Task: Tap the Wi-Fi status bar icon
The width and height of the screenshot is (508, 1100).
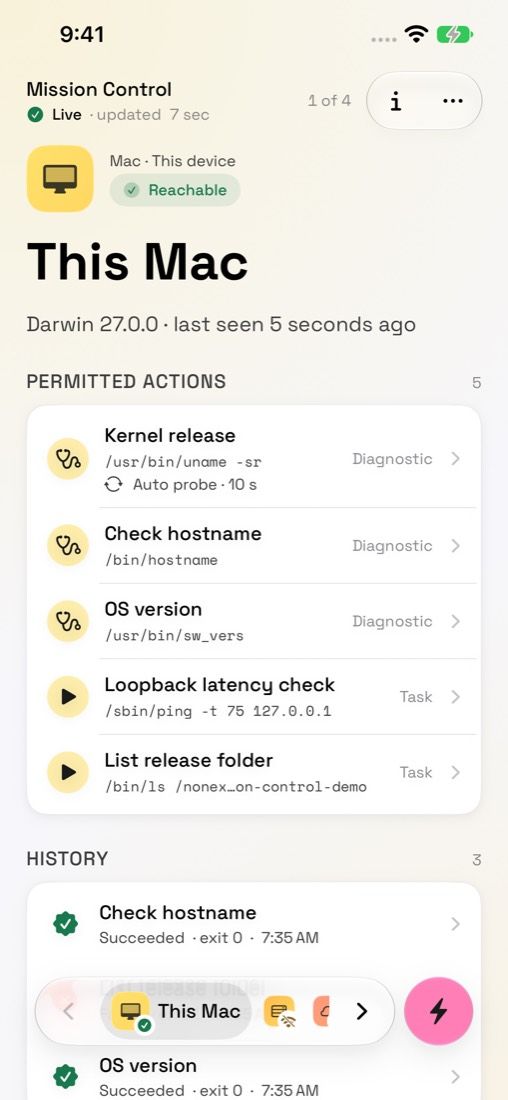Action: point(417,34)
